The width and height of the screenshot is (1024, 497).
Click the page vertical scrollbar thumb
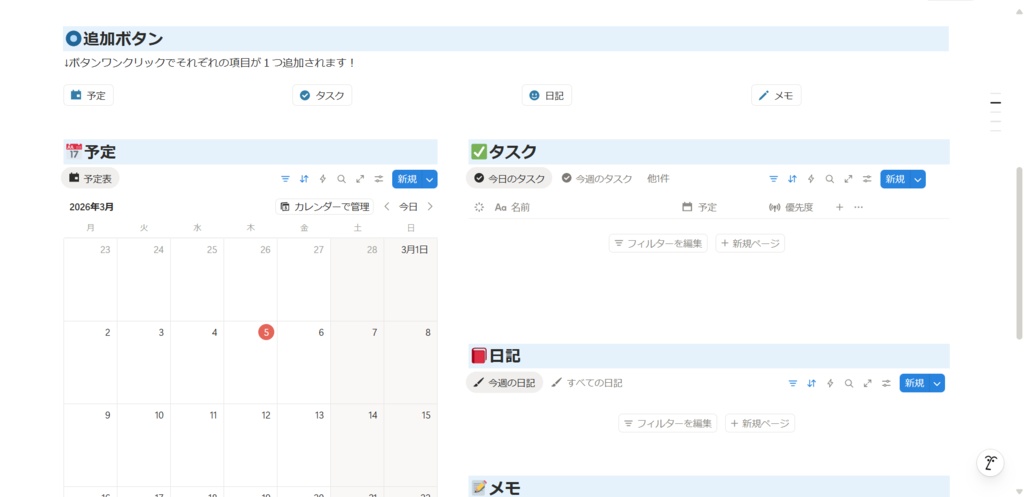click(1020, 253)
